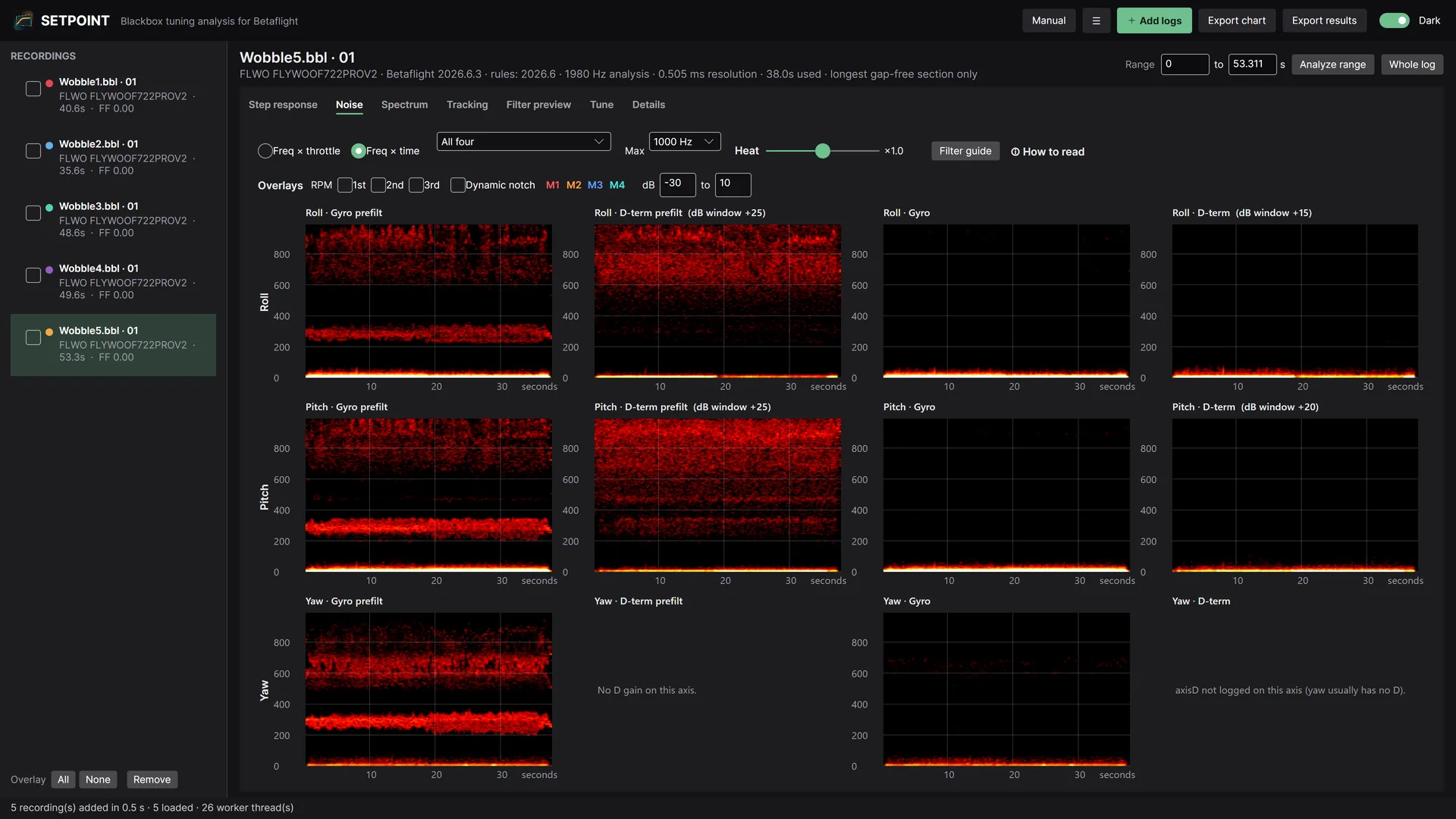
Task: Click the Analyze range button
Action: click(1332, 64)
